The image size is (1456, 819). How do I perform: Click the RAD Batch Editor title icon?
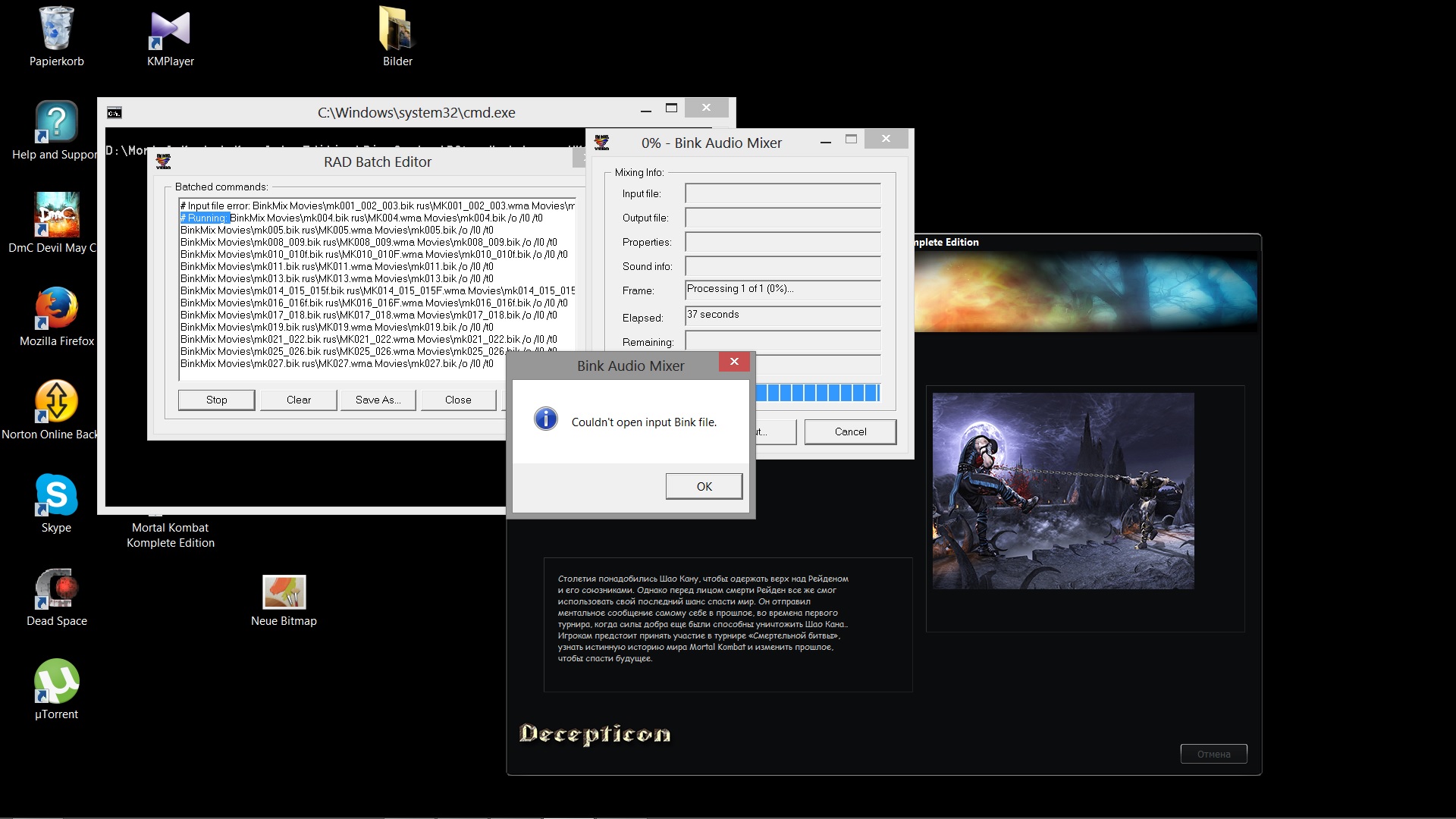click(x=163, y=162)
